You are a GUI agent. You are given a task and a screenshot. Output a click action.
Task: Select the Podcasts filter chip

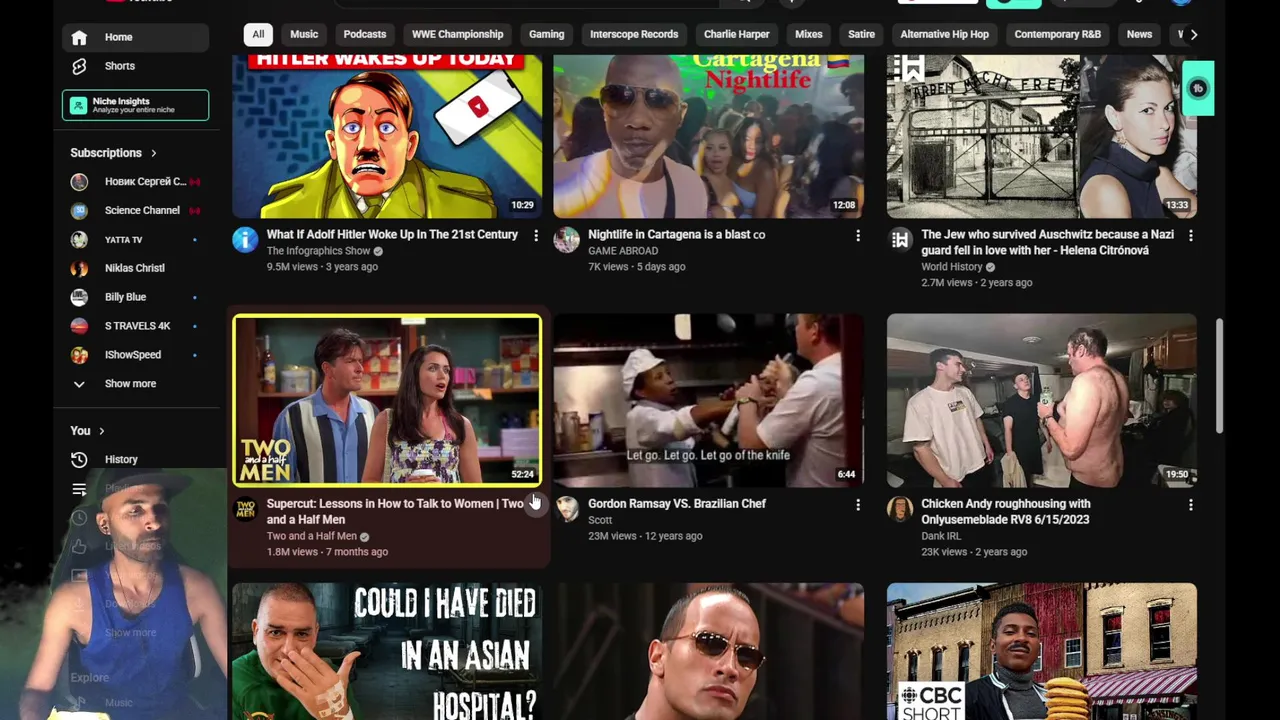pyautogui.click(x=365, y=34)
